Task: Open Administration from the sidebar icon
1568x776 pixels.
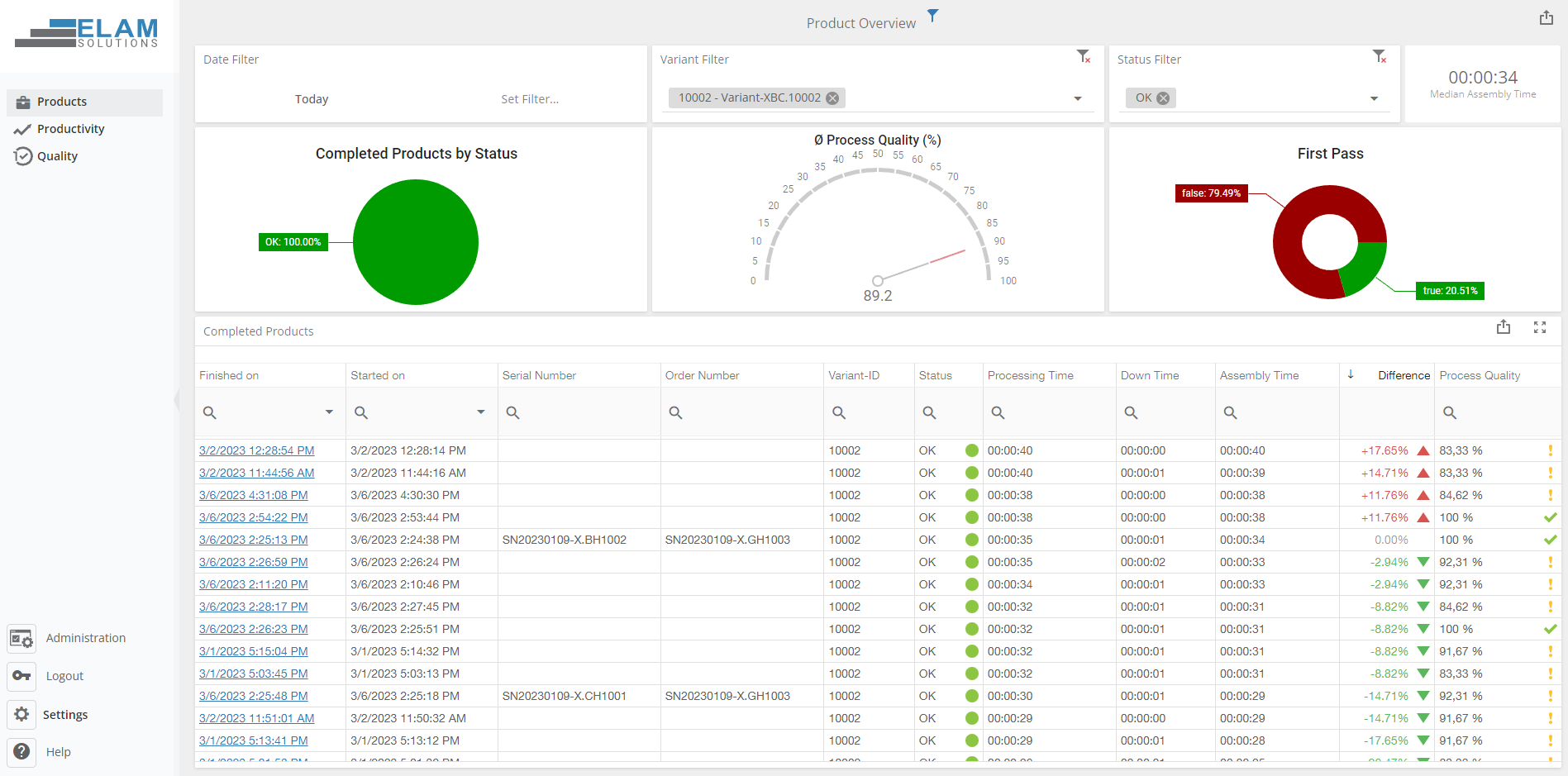Action: coord(21,639)
